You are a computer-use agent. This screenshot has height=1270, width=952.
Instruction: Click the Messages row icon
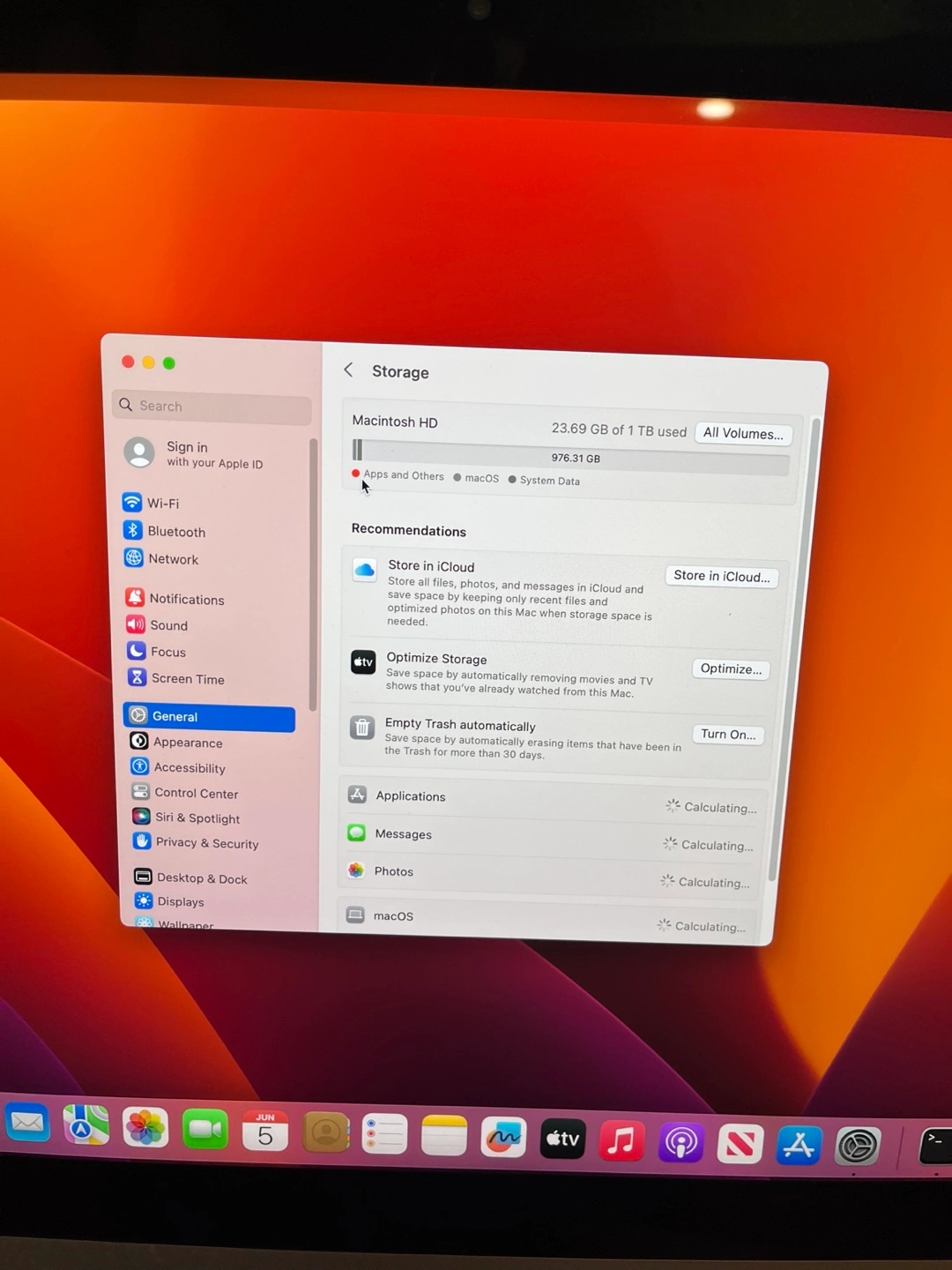coord(356,833)
